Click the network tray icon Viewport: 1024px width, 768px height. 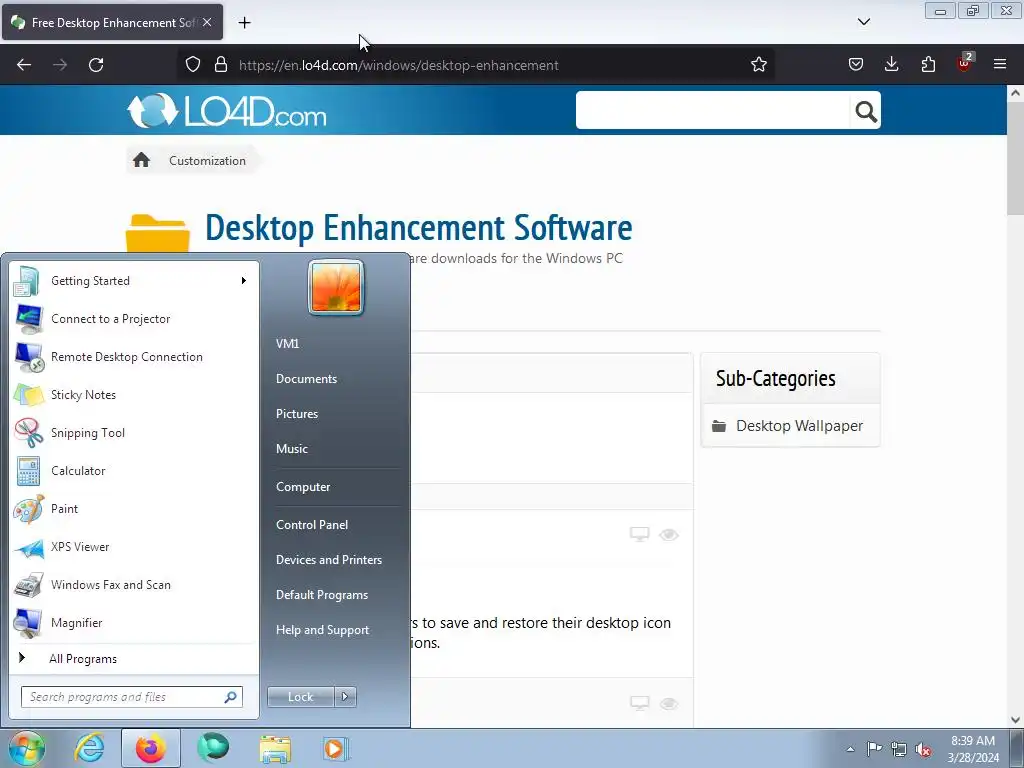pyautogui.click(x=899, y=749)
